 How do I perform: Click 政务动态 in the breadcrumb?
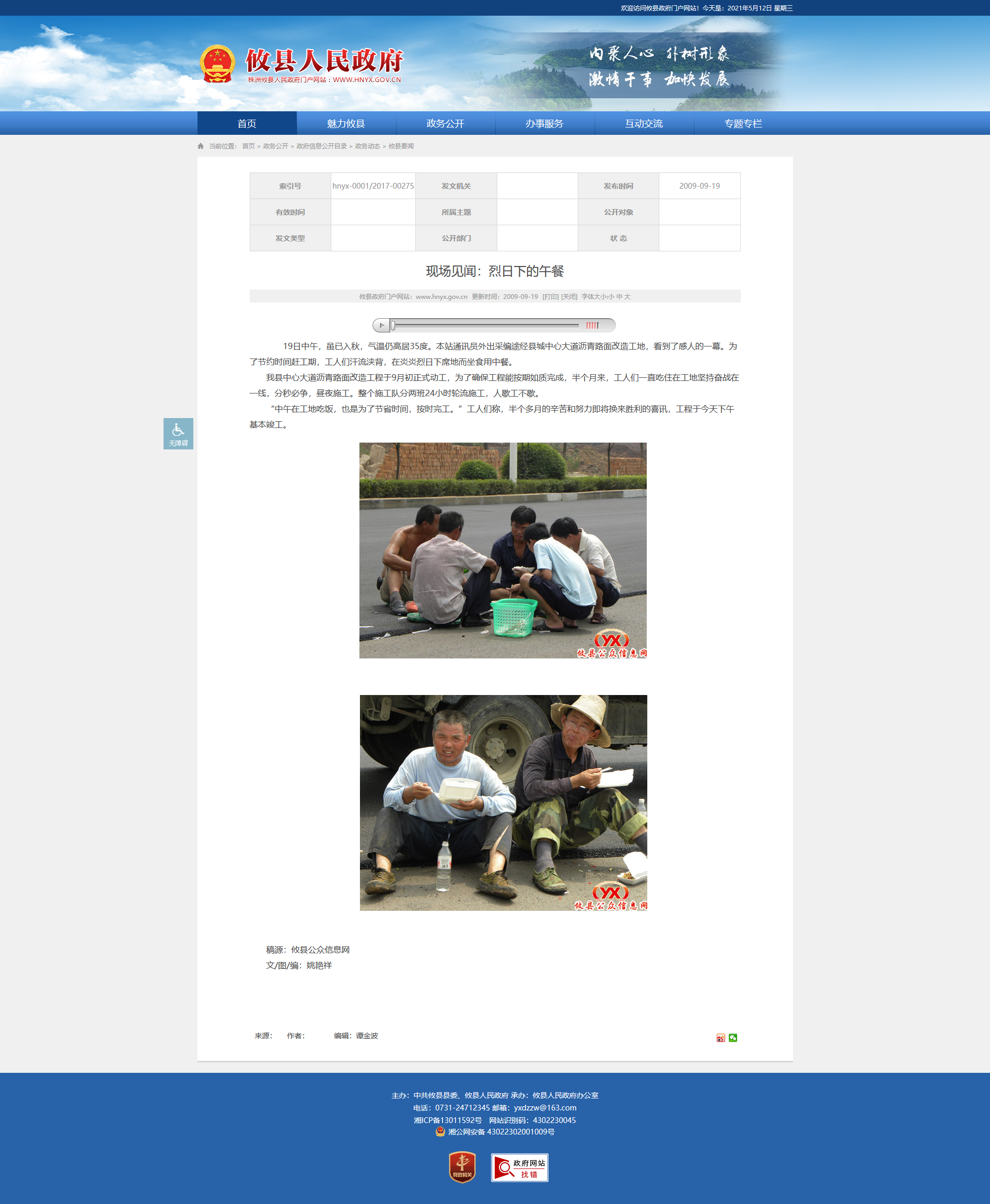(367, 146)
